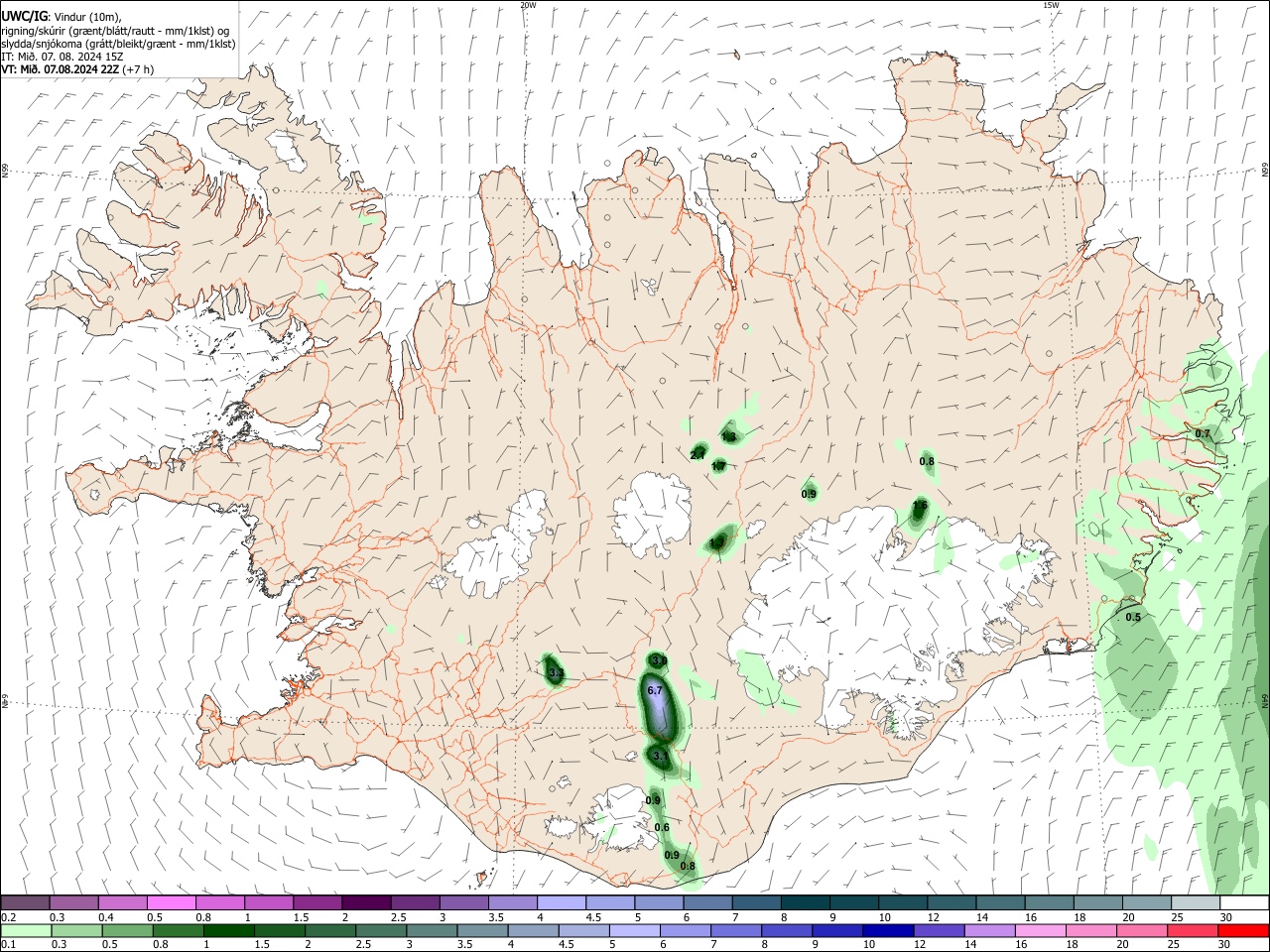The image size is (1270, 952).
Task: Select the darkest green swatch labelled 1
Action: (229, 930)
